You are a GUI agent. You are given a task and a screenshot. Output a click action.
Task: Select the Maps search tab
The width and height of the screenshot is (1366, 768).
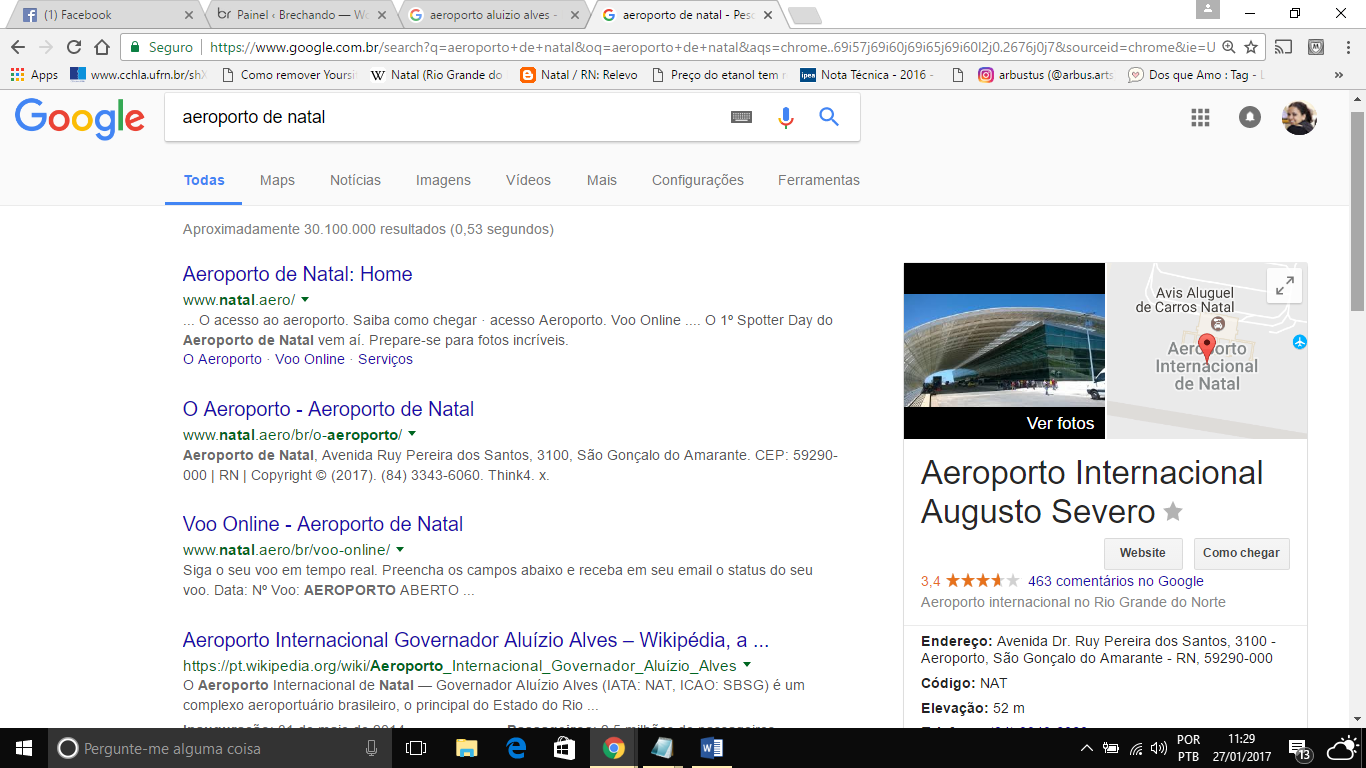tap(277, 180)
